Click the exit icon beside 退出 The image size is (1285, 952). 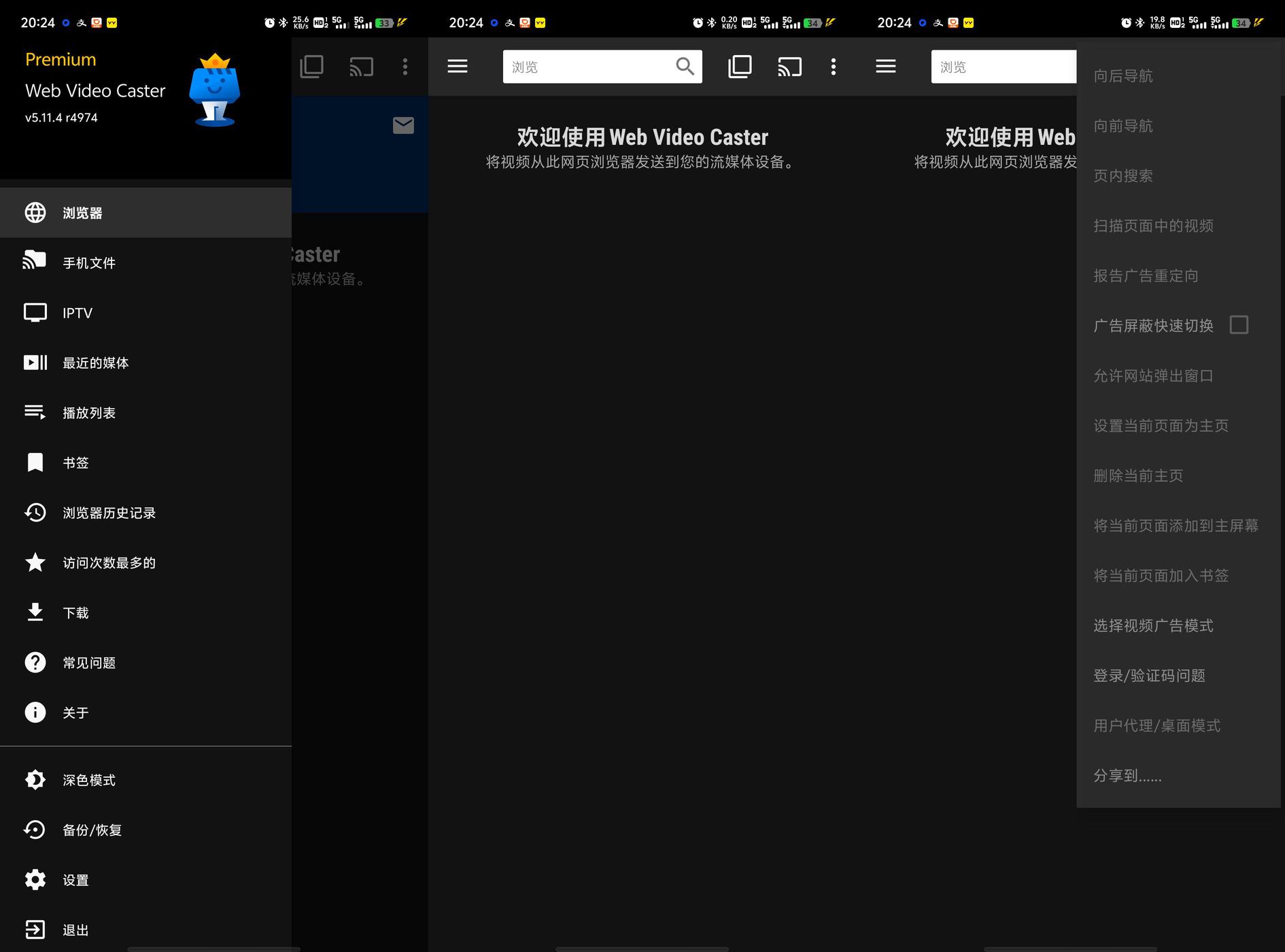pyautogui.click(x=35, y=930)
